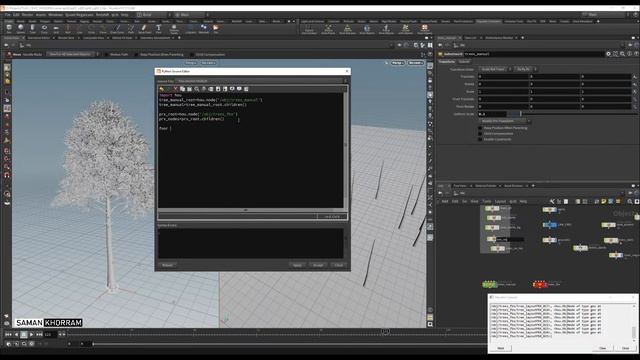Click the search icon in parameter pane header
This screenshot has height=360, width=640.
pos(622,54)
